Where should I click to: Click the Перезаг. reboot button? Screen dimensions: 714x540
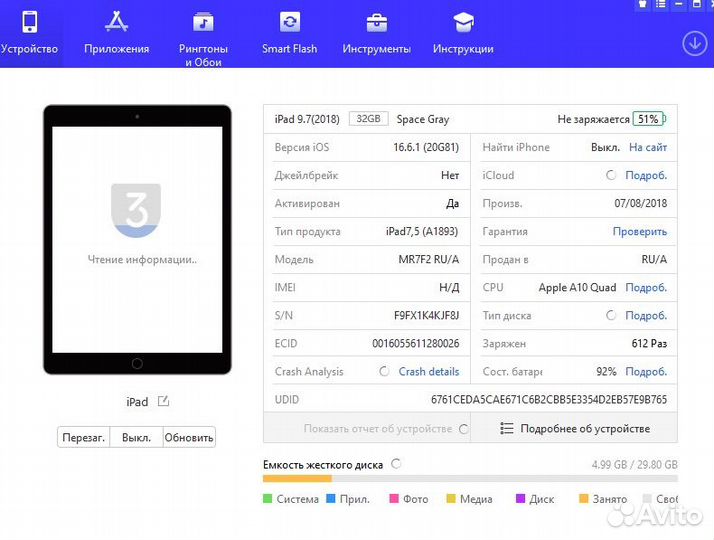83,438
